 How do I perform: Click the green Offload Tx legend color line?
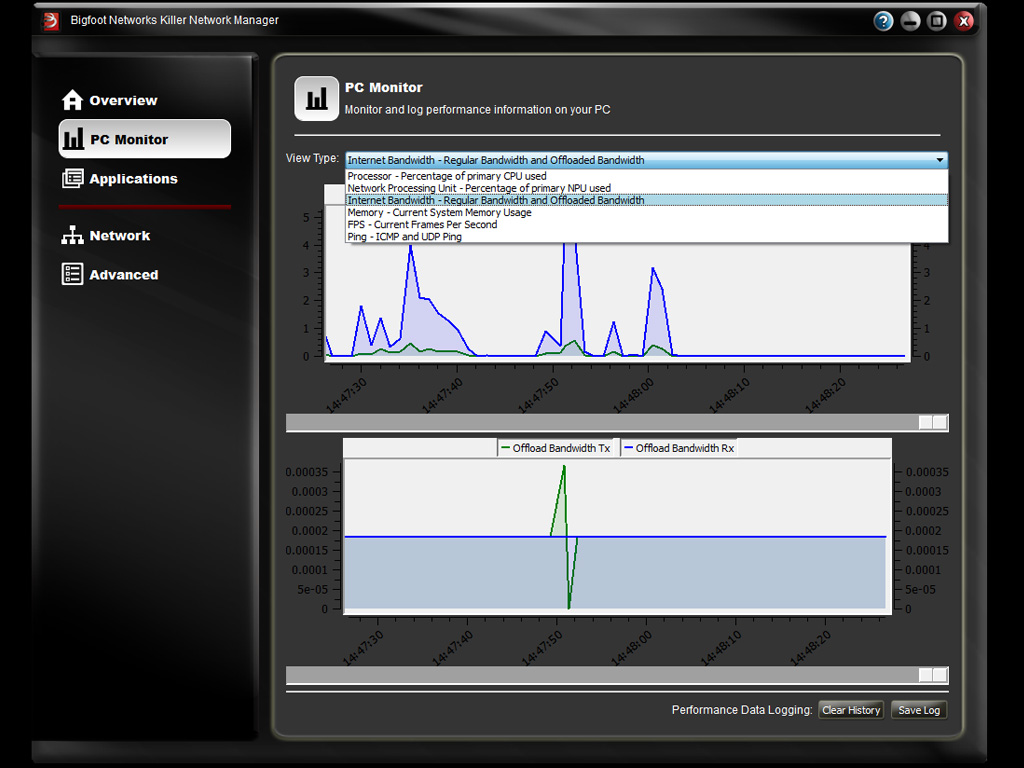coord(505,447)
